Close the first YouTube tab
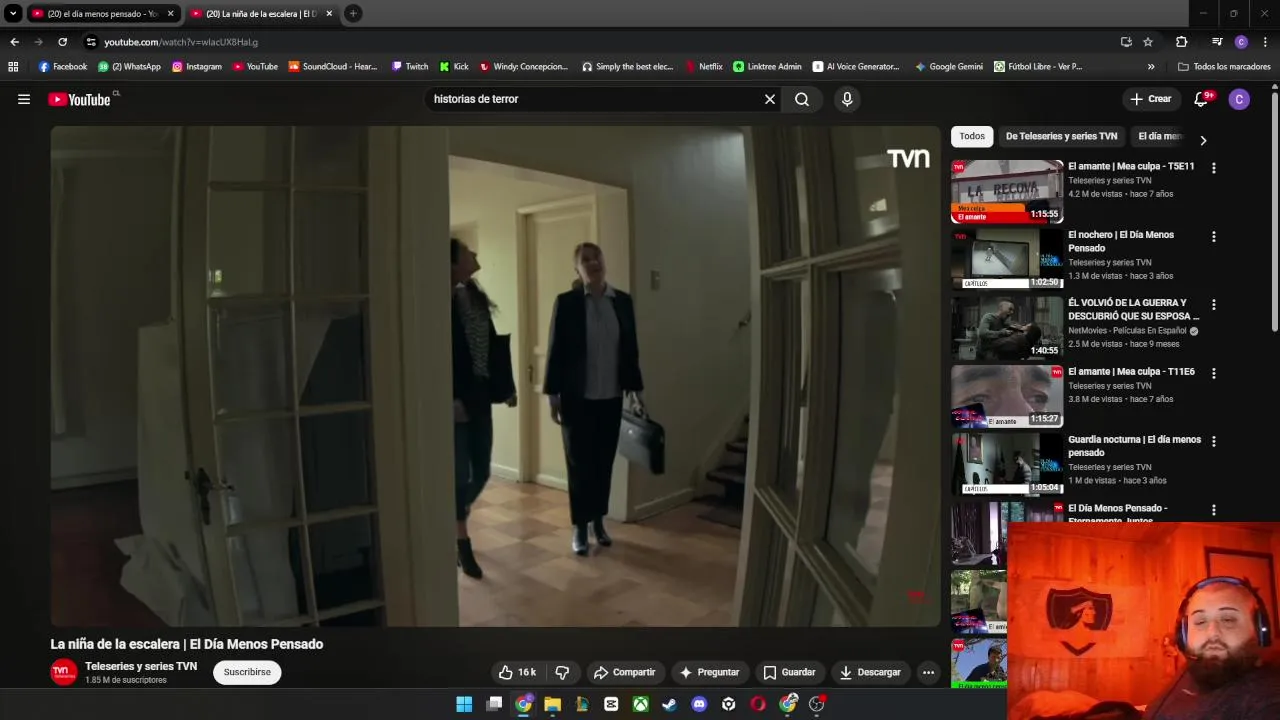Viewport: 1280px width, 720px height. [170, 14]
